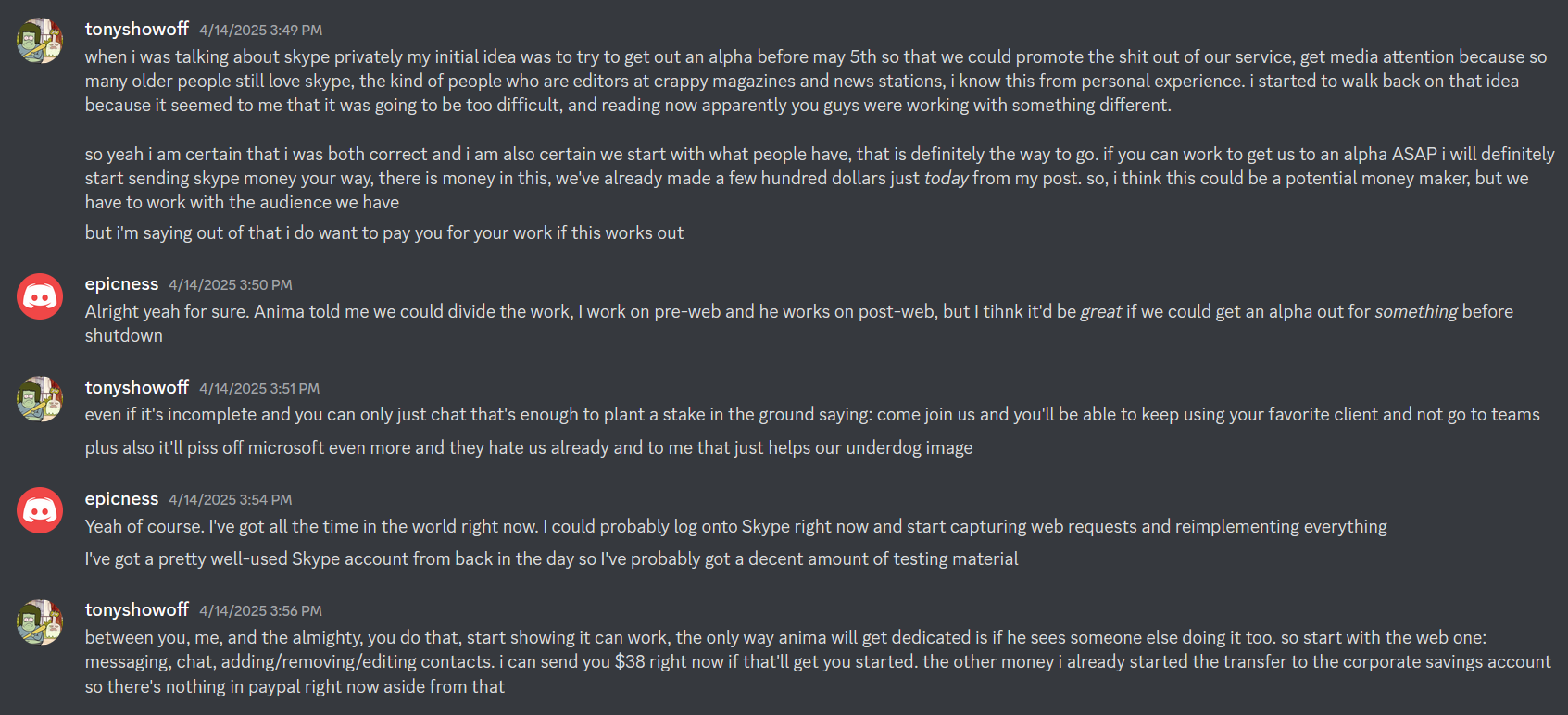Click the 4/14/2025 3:51 PM timestamp
The image size is (1568, 715).
(x=259, y=389)
